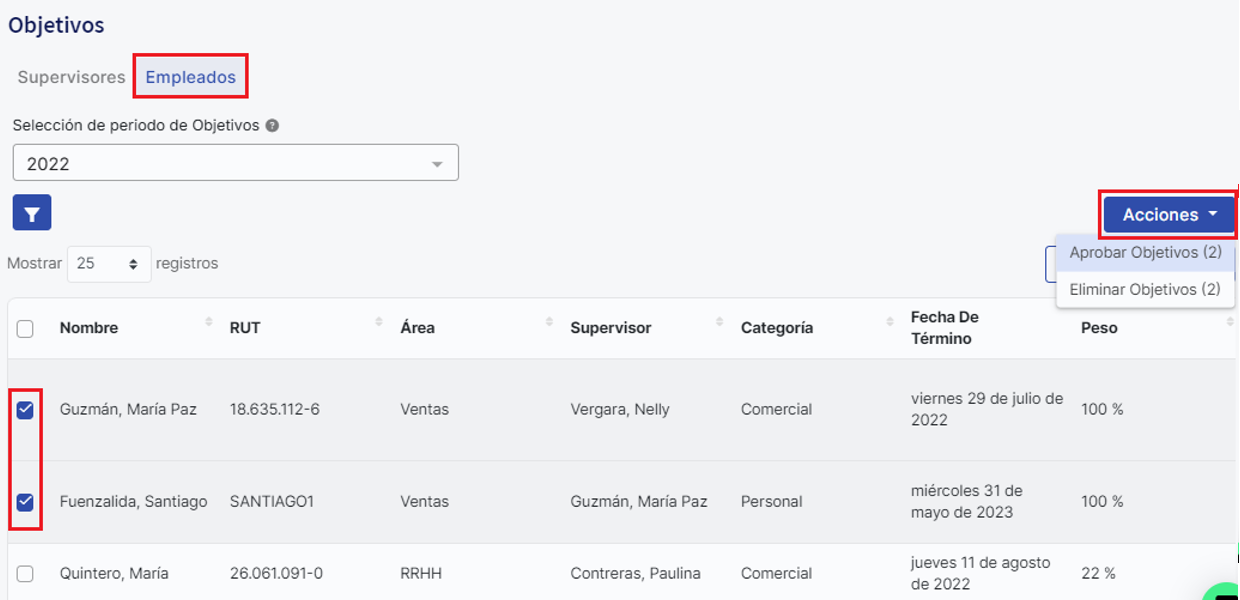Switch to the Supervisores tab
Image resolution: width=1240 pixels, height=600 pixels.
pos(71,77)
